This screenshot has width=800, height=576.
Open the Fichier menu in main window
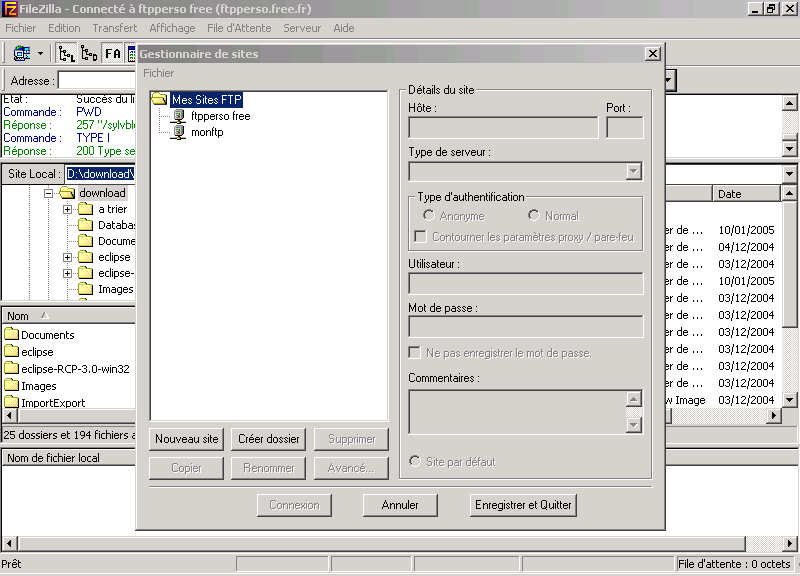tap(20, 28)
